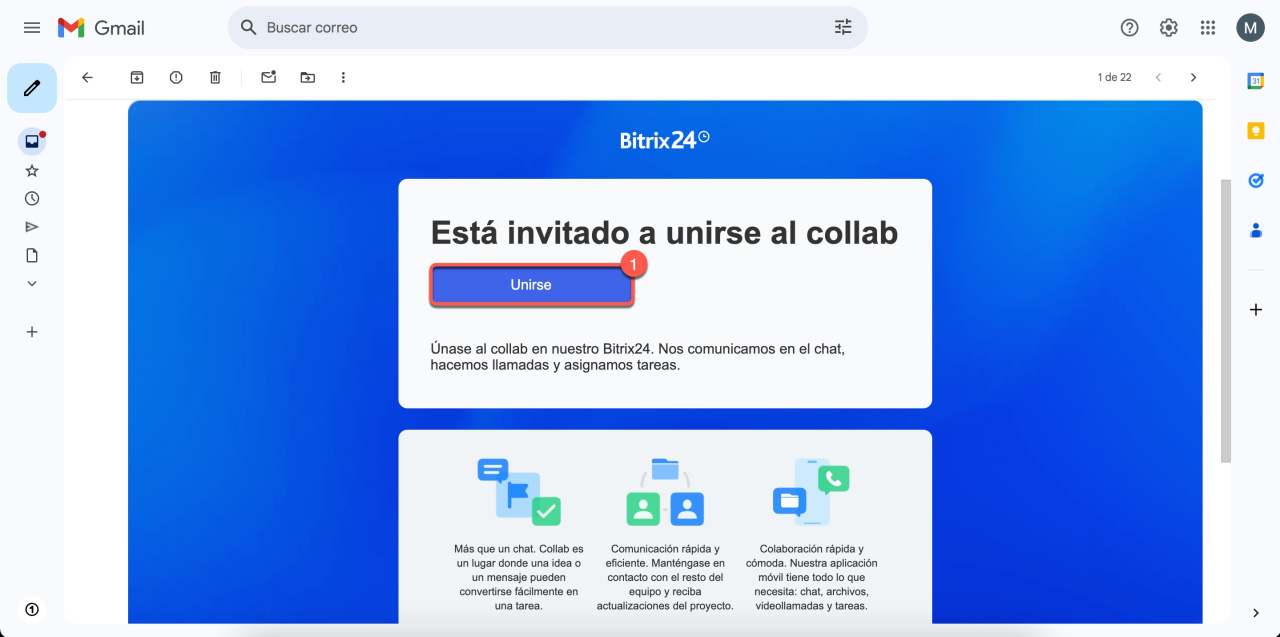Open the account avatar M

(1250, 28)
